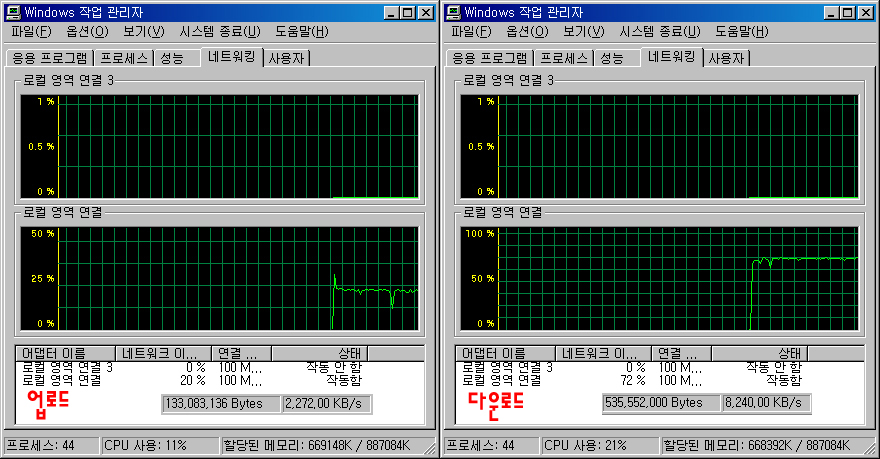Sort by 연결 ... column in left window

242,354
